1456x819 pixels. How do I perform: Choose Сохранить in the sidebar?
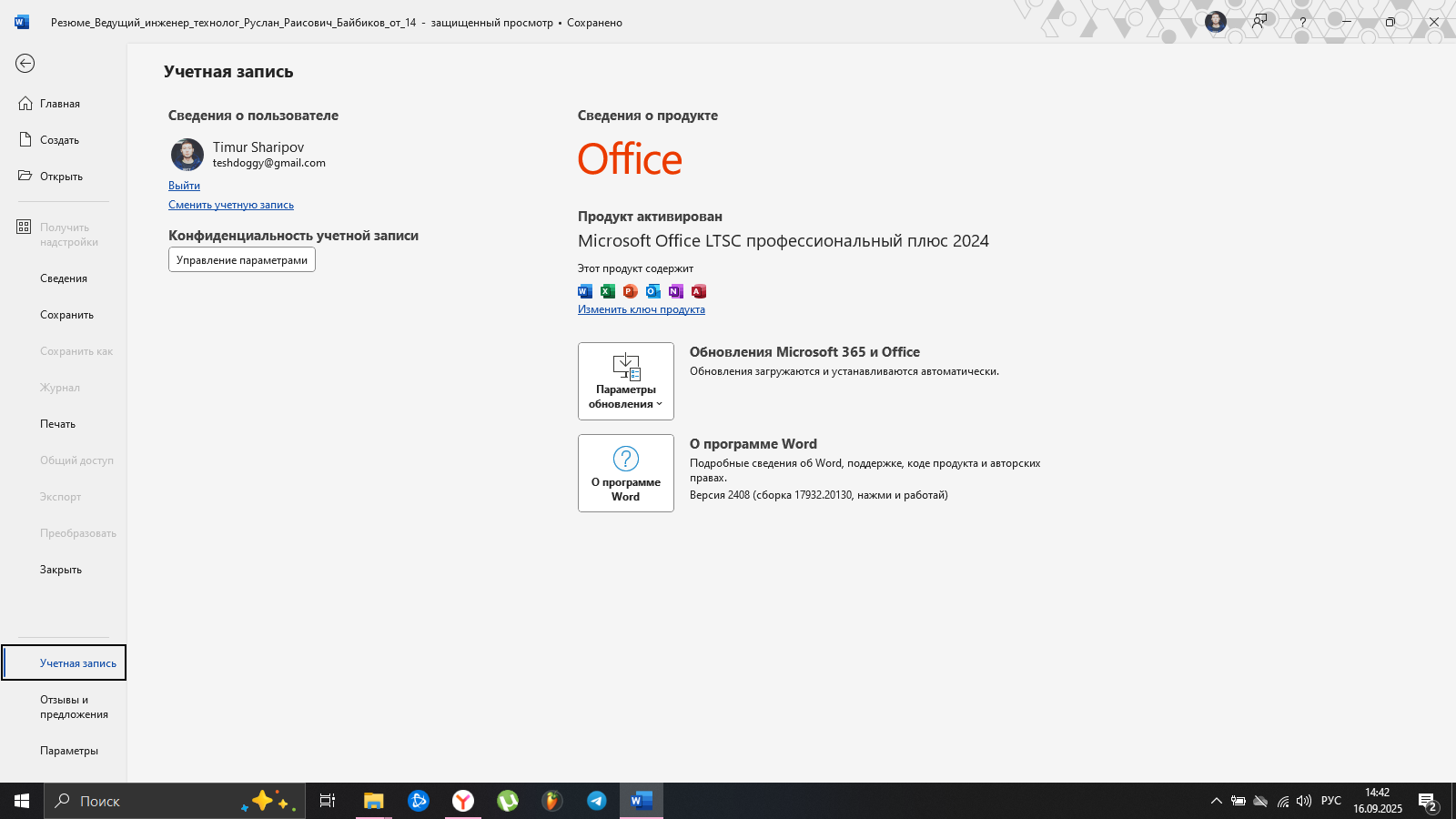pos(64,315)
